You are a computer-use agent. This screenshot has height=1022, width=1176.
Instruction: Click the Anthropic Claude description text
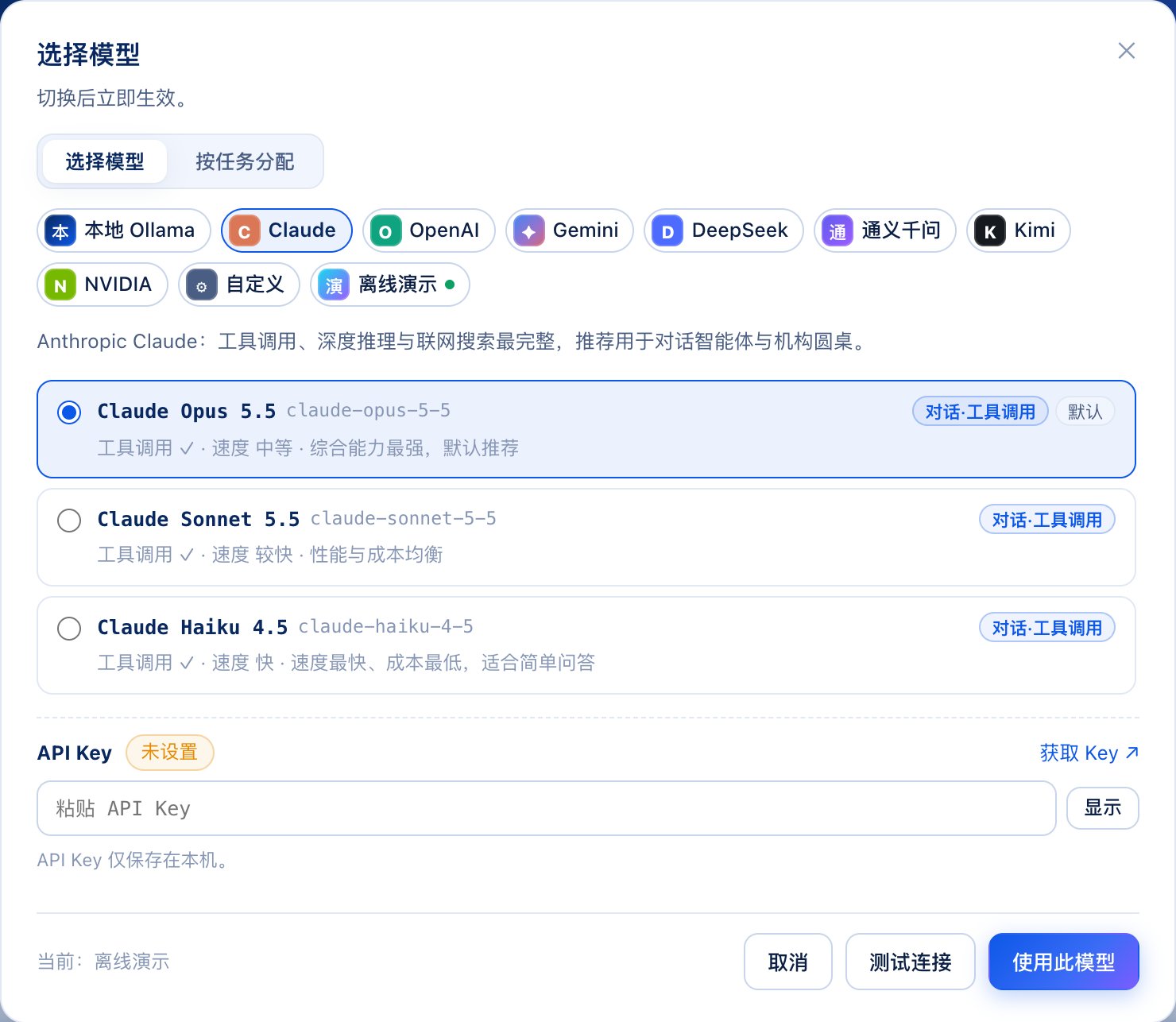click(x=454, y=342)
